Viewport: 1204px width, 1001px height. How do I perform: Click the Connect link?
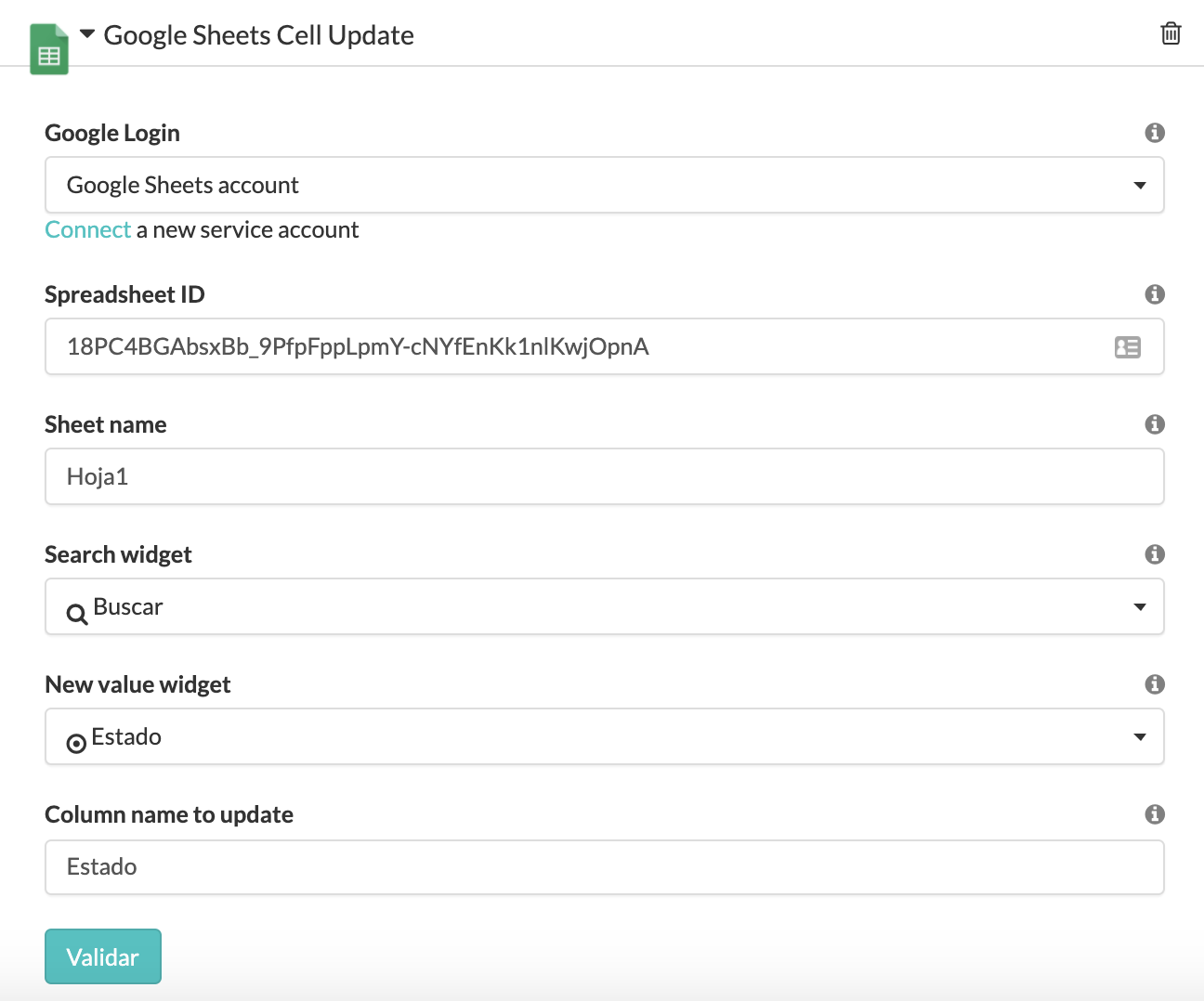click(88, 229)
